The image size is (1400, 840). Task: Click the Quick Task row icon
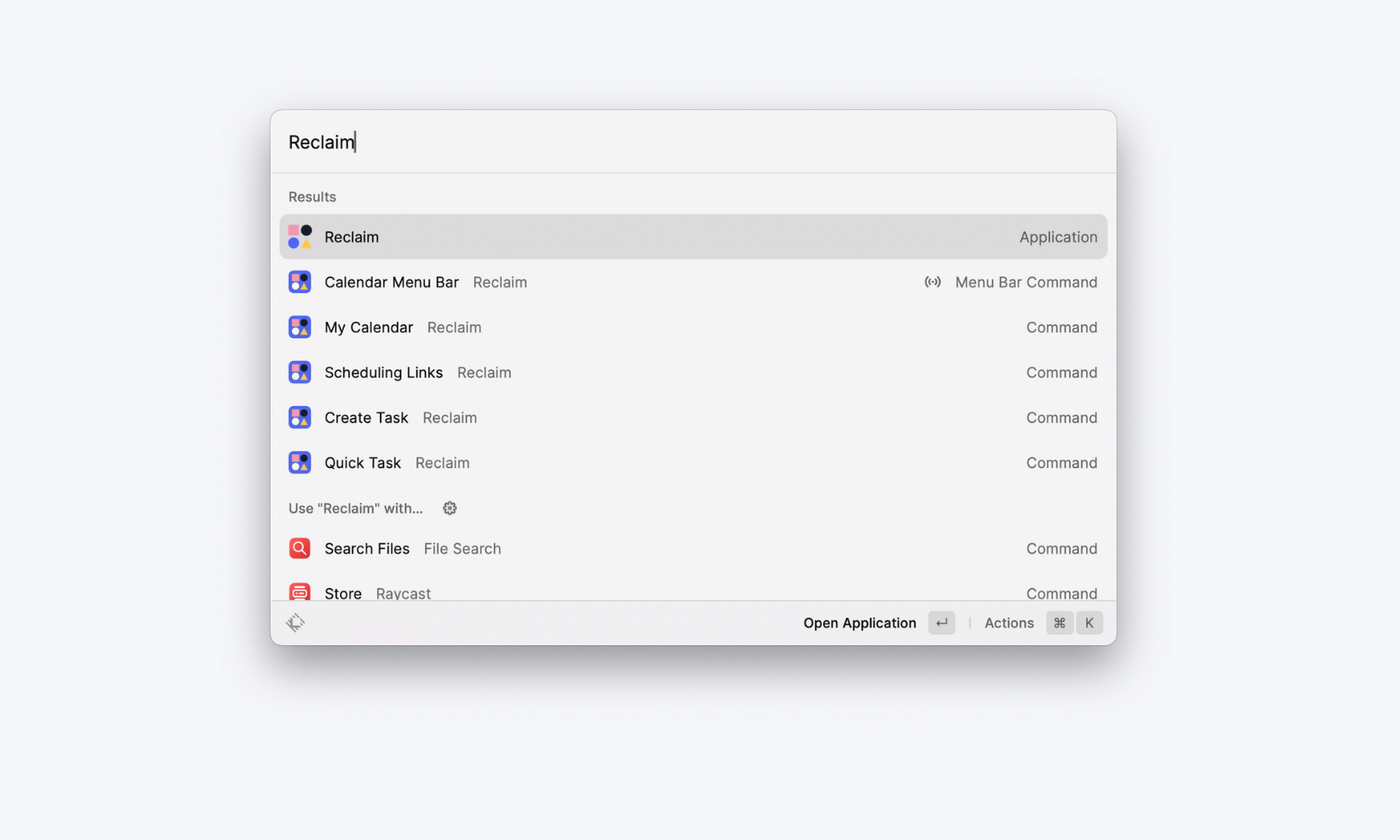[x=300, y=463]
